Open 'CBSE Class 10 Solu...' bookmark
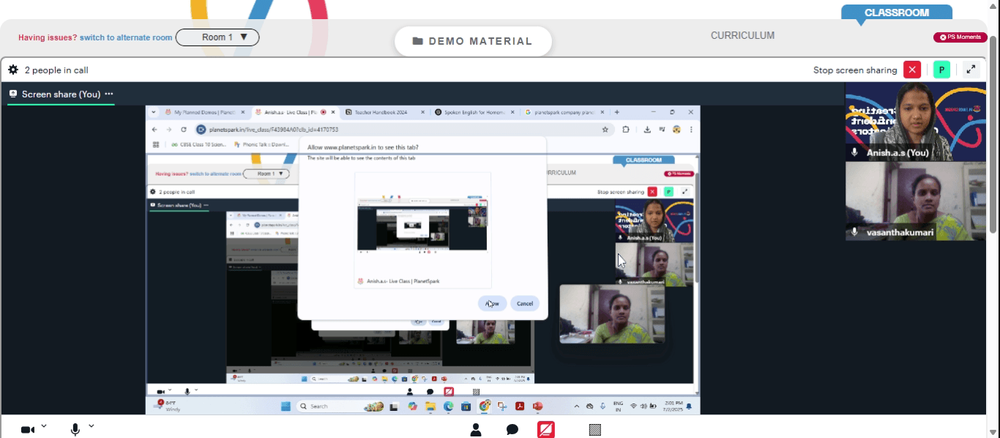The image size is (1000, 438). tap(198, 145)
